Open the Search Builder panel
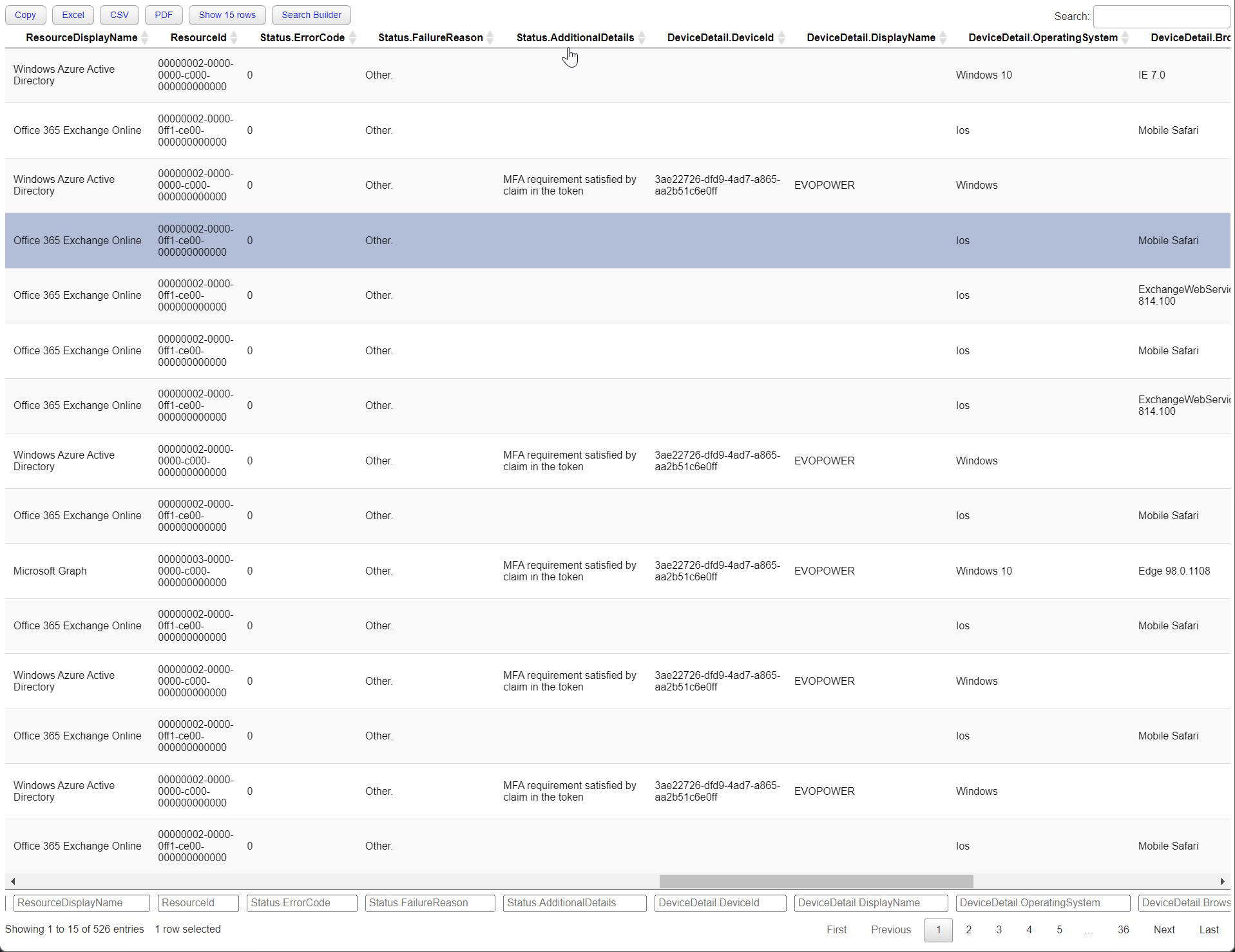Screen dimensions: 1235x952 [x=311, y=15]
